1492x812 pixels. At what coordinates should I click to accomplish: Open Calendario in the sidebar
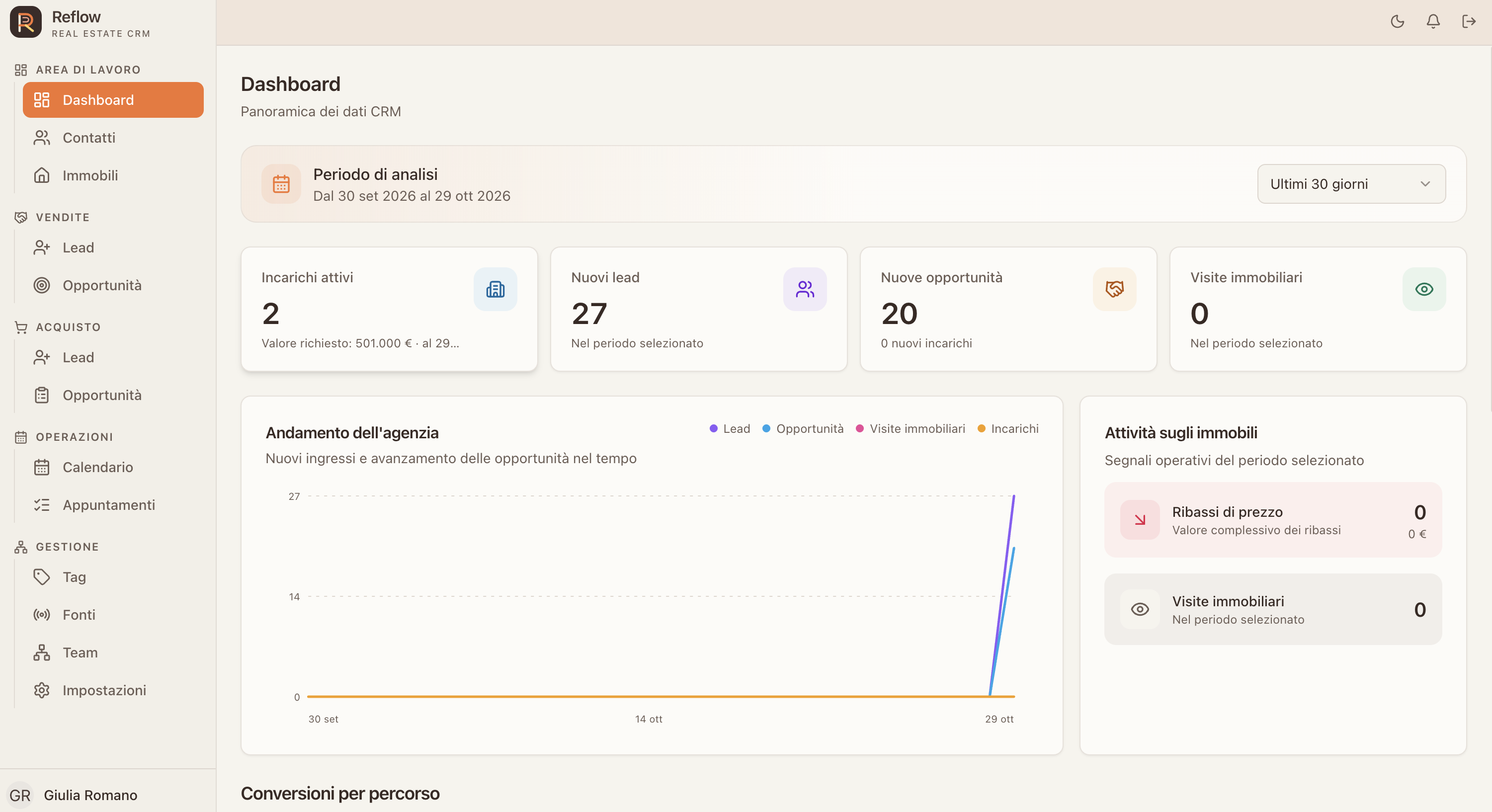tap(113, 467)
